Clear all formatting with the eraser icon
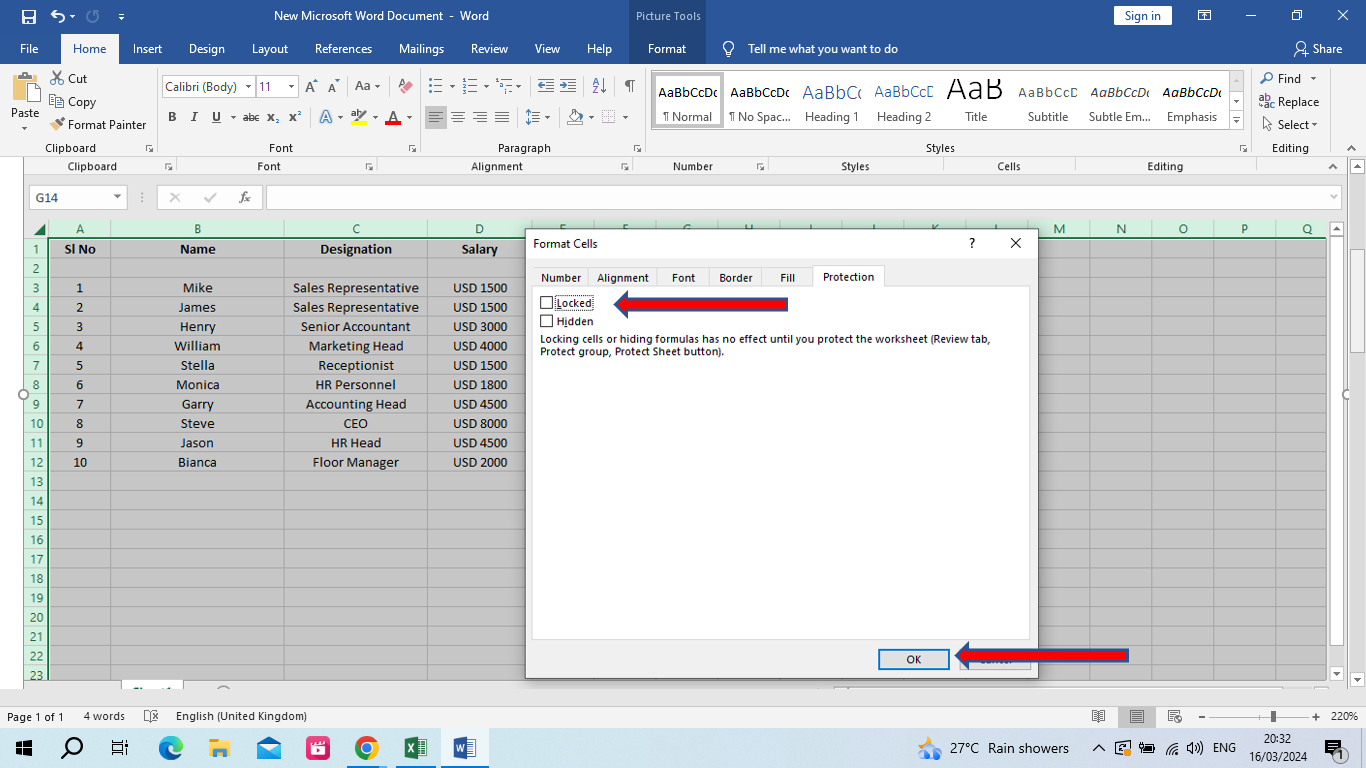 click(405, 87)
